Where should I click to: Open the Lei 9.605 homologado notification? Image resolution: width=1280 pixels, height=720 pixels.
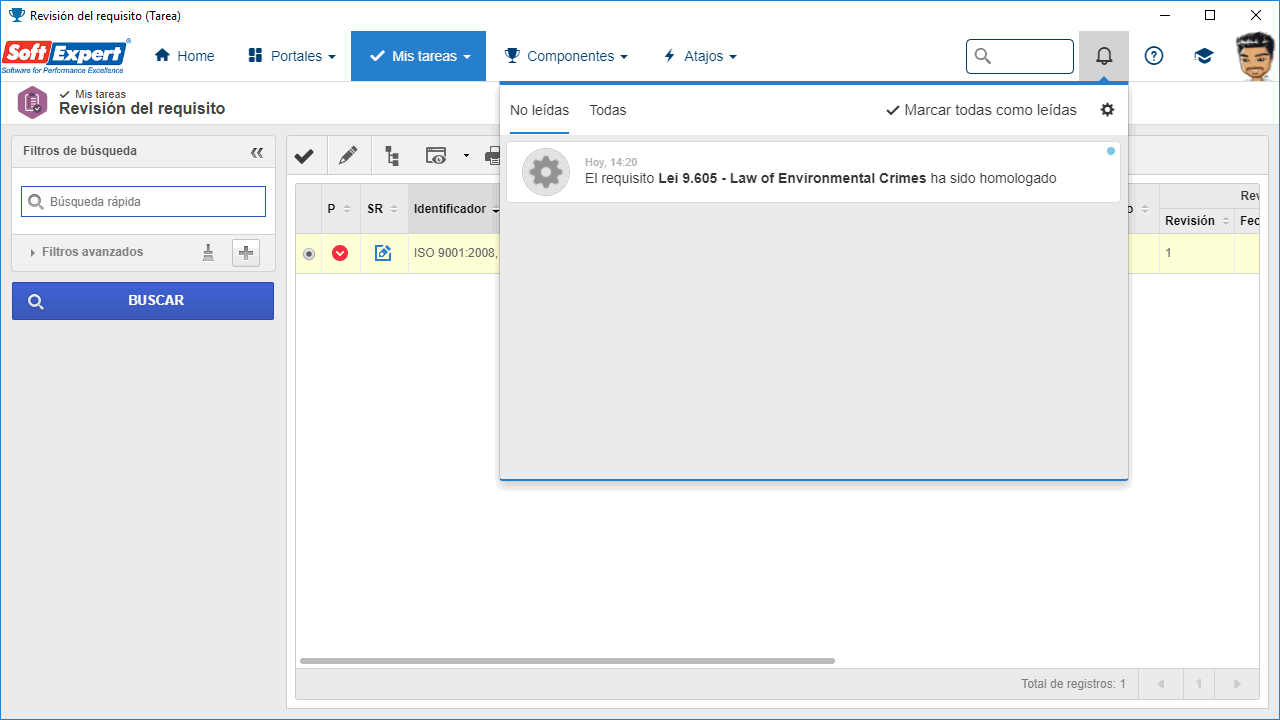coord(813,172)
